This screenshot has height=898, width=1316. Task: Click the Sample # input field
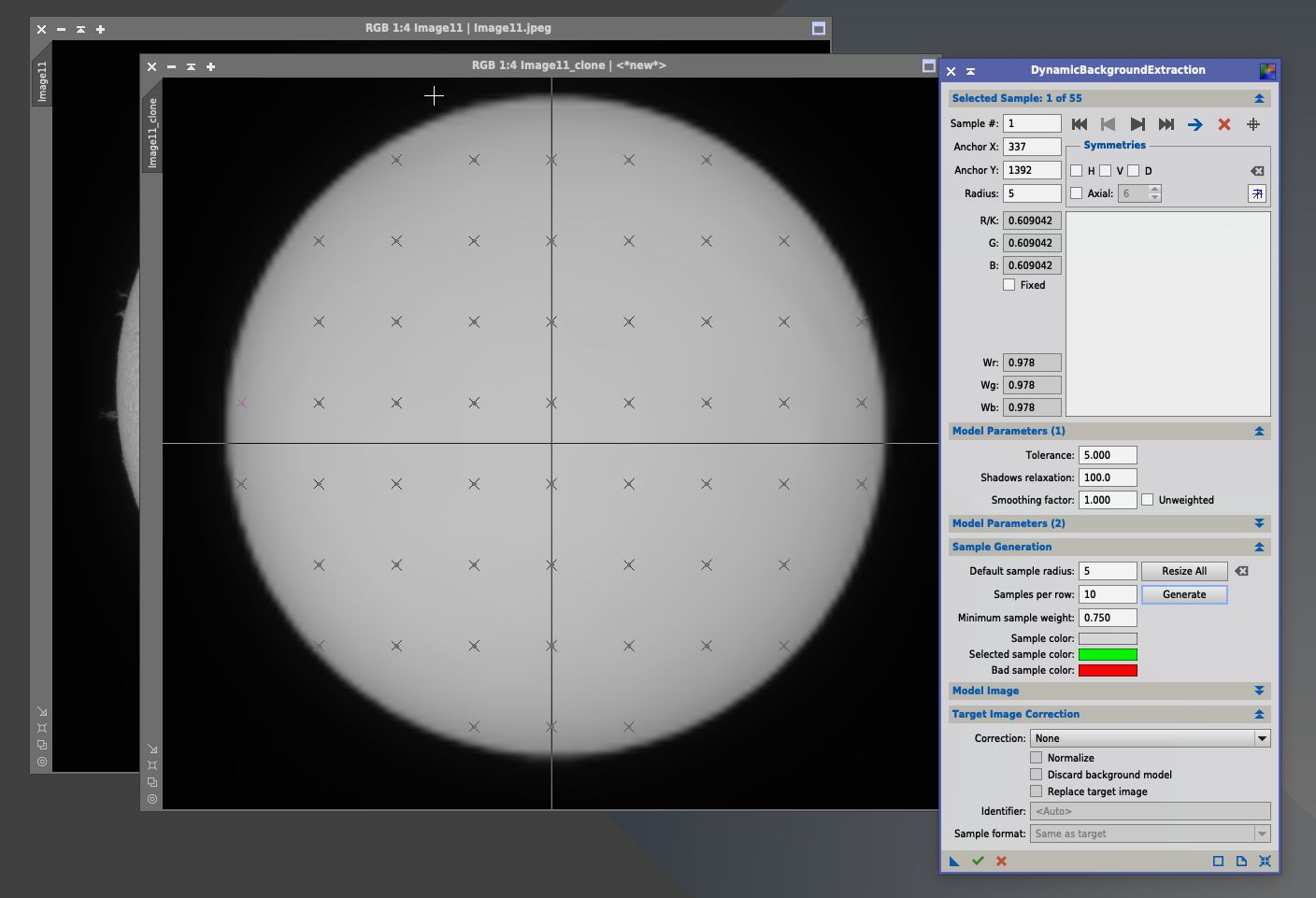point(1032,123)
